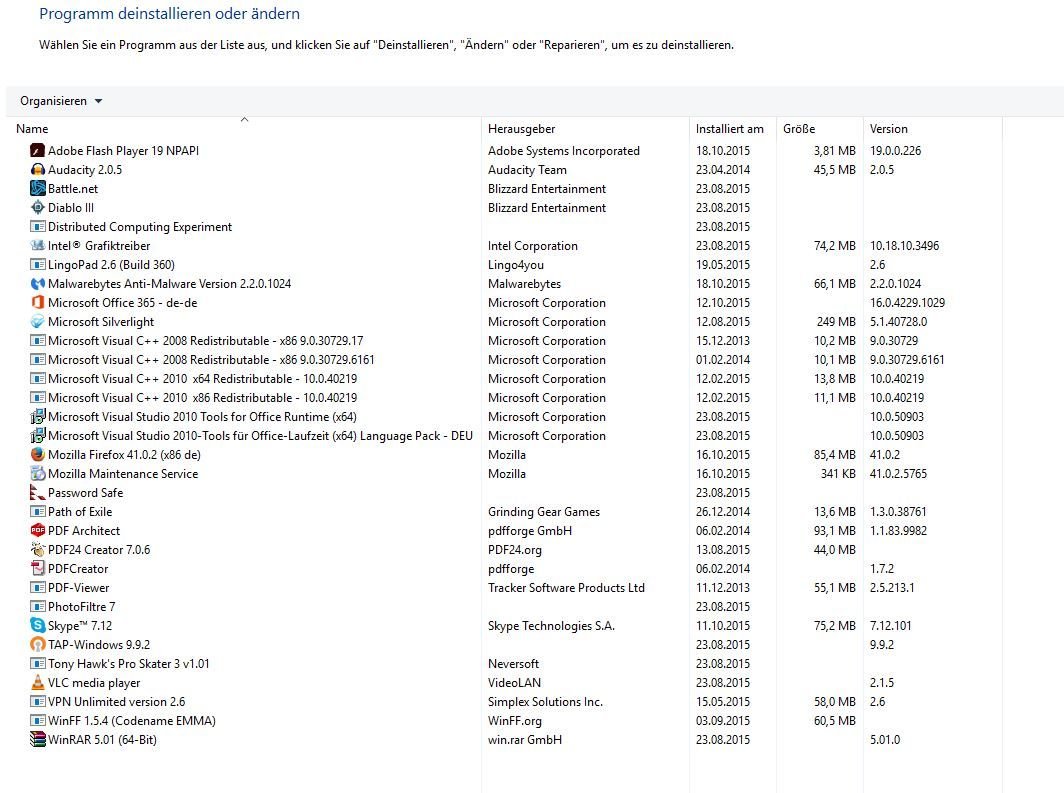The image size is (1064, 793).
Task: Open the Organisieren dropdown menu
Action: click(x=61, y=101)
